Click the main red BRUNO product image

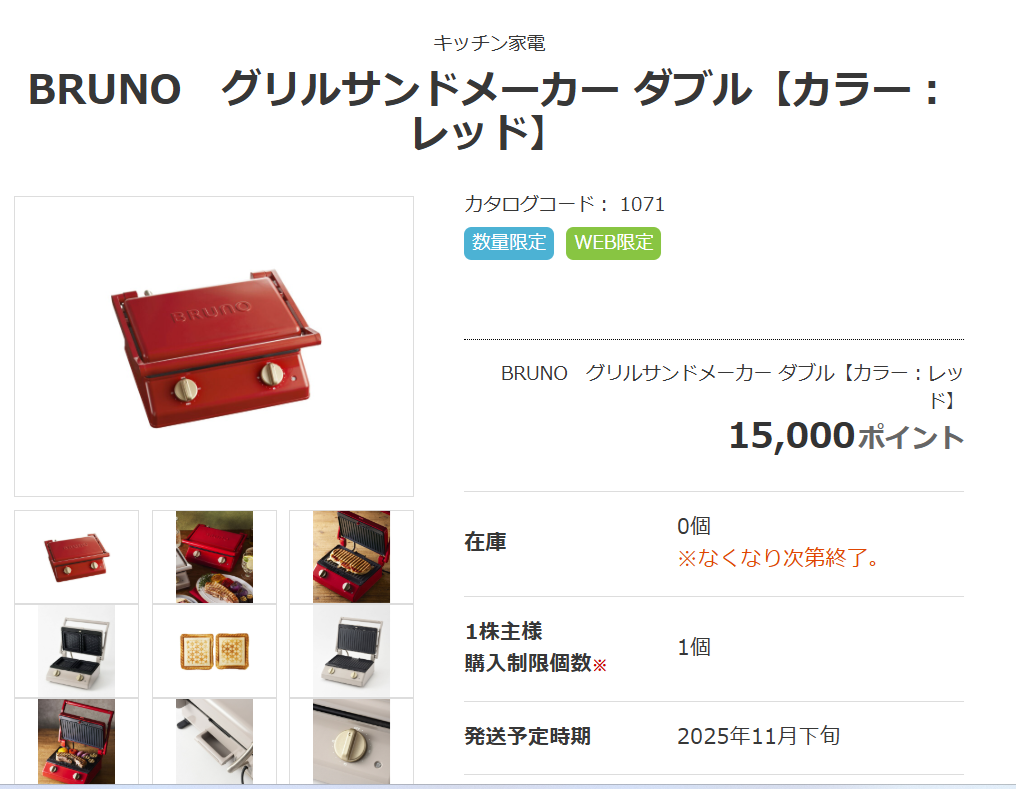click(214, 347)
